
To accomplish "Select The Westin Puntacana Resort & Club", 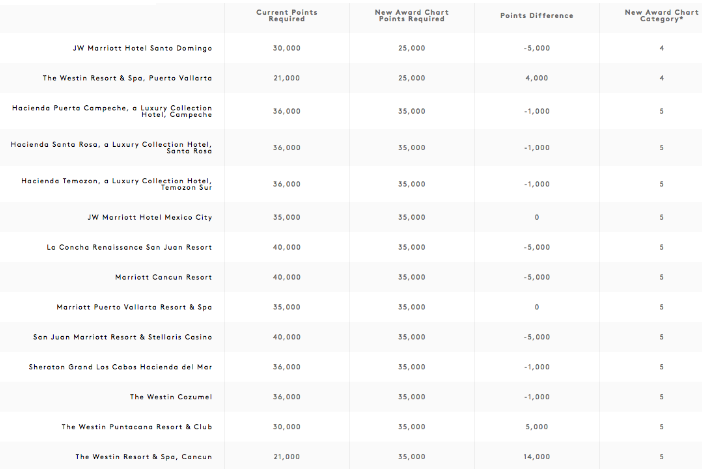I will tap(136, 427).
